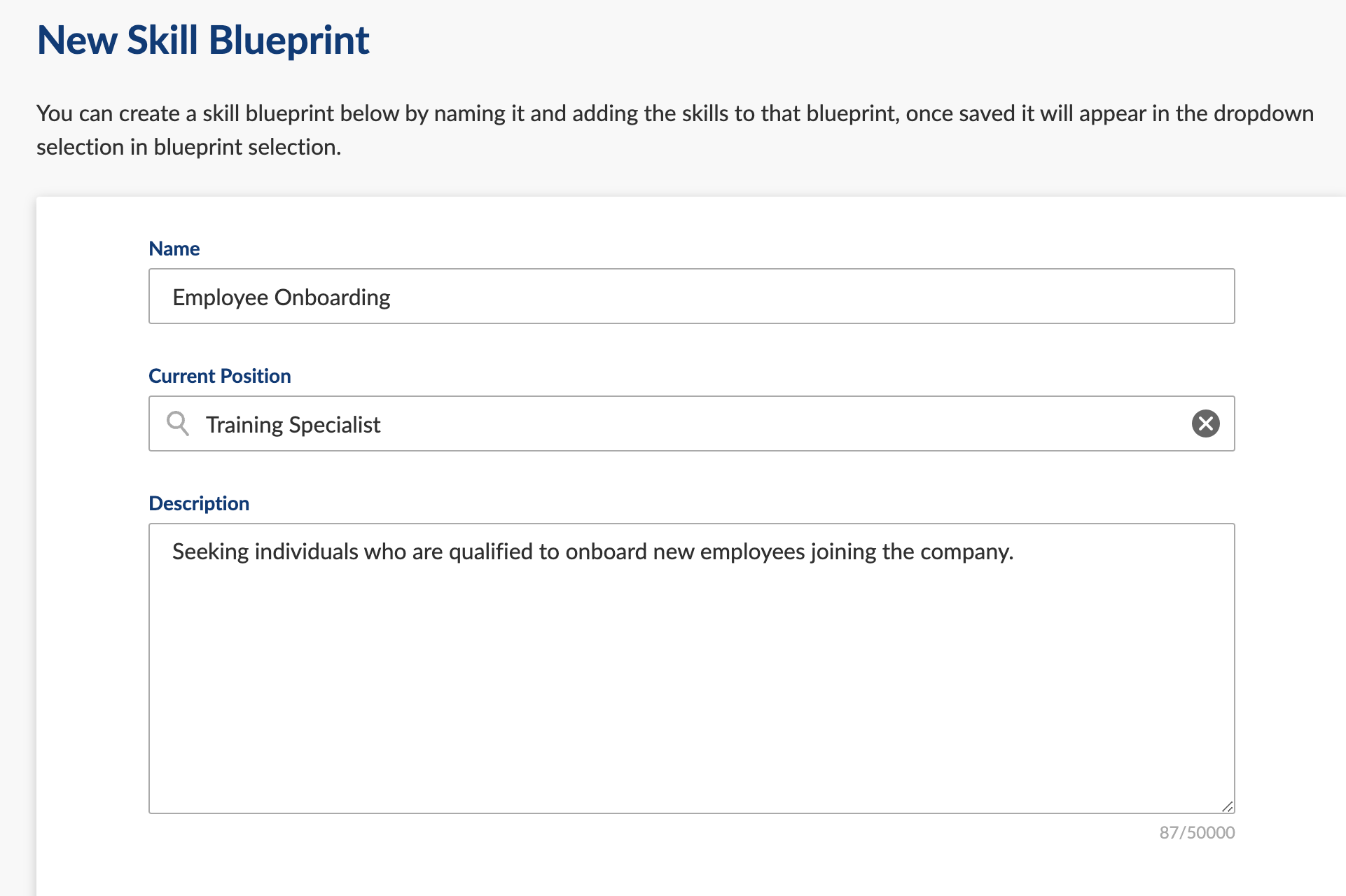1346x896 pixels.
Task: Click inside the Description text area's empty space
Action: click(691, 686)
